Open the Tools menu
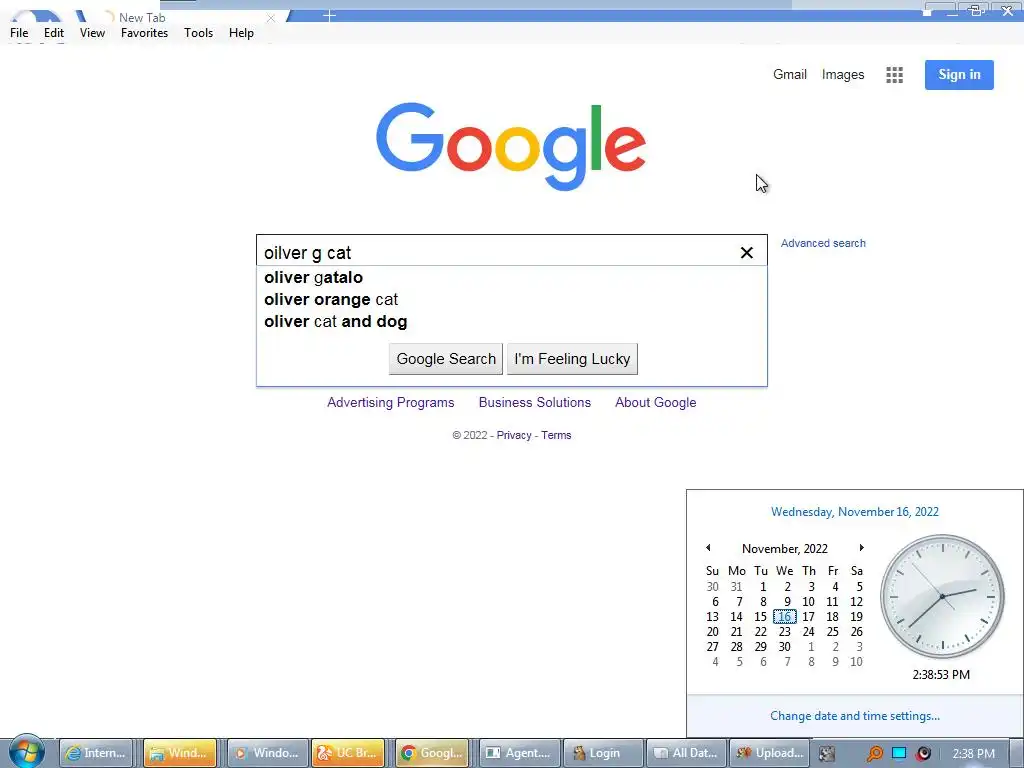 pyautogui.click(x=199, y=33)
